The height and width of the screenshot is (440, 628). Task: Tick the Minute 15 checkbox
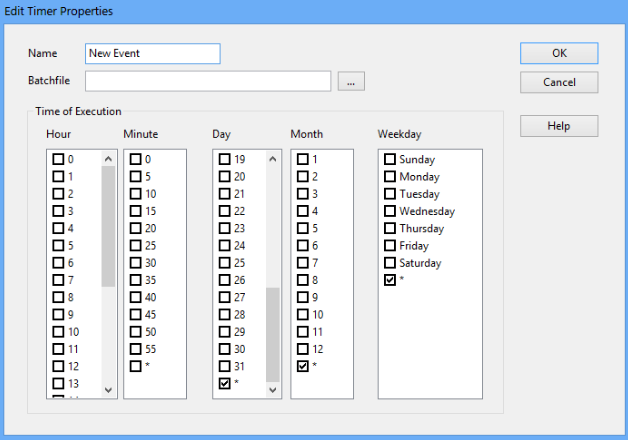coord(136,211)
